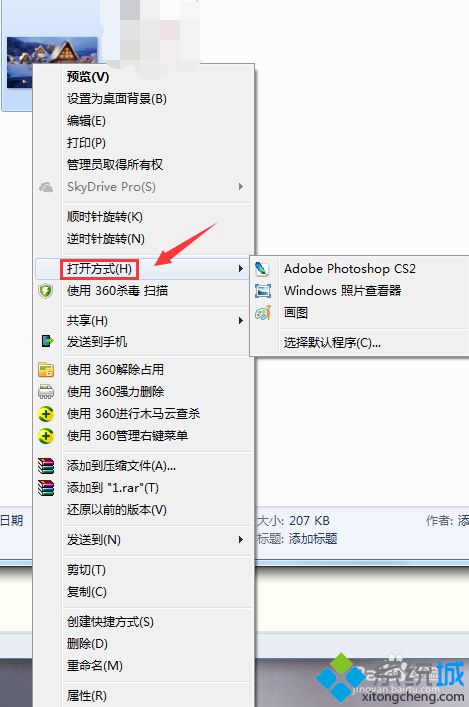Click the 360强力删除 shredder icon
The image size is (469, 707).
click(x=46, y=392)
